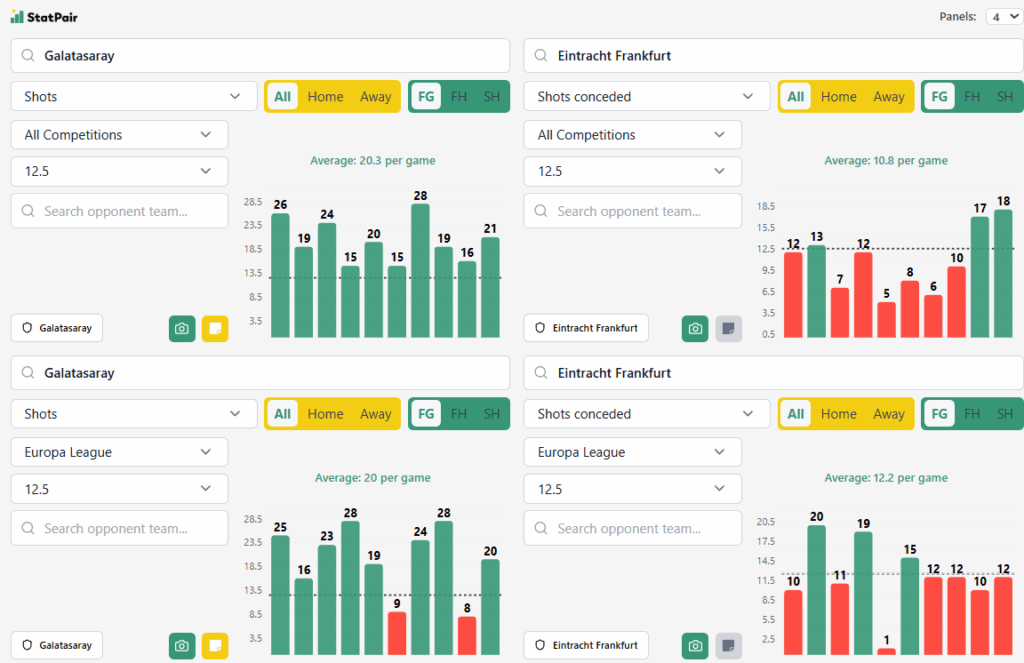Expand All Competitions dropdown for Galatasaray
The image size is (1024, 663).
(120, 135)
